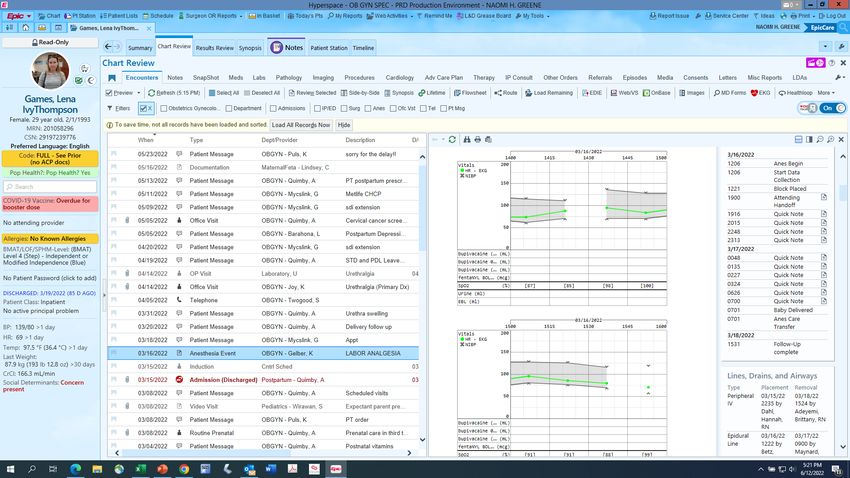Screen dimensions: 850x478
Task: Click Load All Records Now
Action: (300, 125)
